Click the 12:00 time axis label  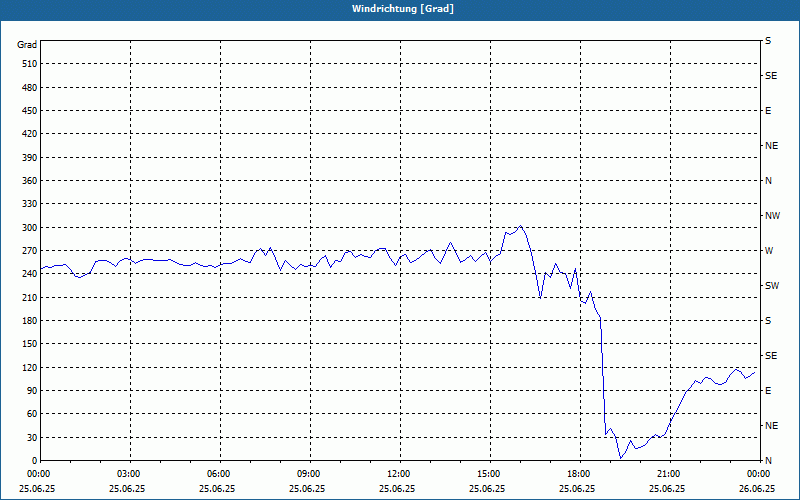tap(398, 474)
